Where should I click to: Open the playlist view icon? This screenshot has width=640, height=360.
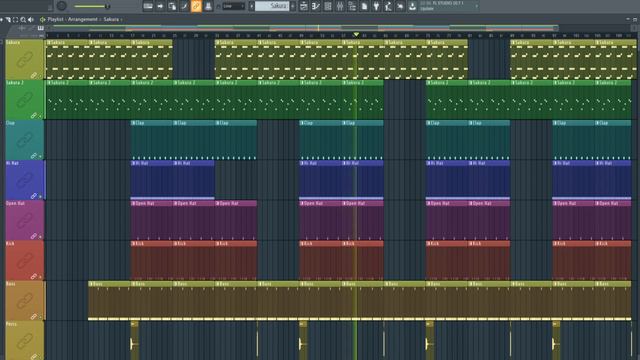coord(304,6)
